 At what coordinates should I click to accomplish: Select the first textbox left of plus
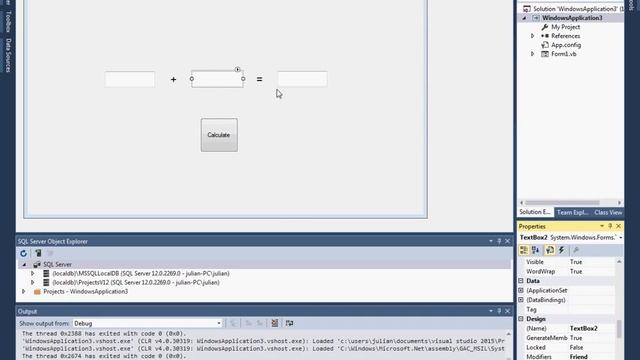pyautogui.click(x=130, y=79)
